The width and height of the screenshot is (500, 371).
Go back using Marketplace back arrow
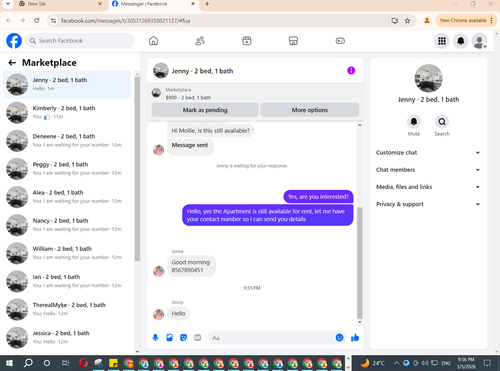12,63
